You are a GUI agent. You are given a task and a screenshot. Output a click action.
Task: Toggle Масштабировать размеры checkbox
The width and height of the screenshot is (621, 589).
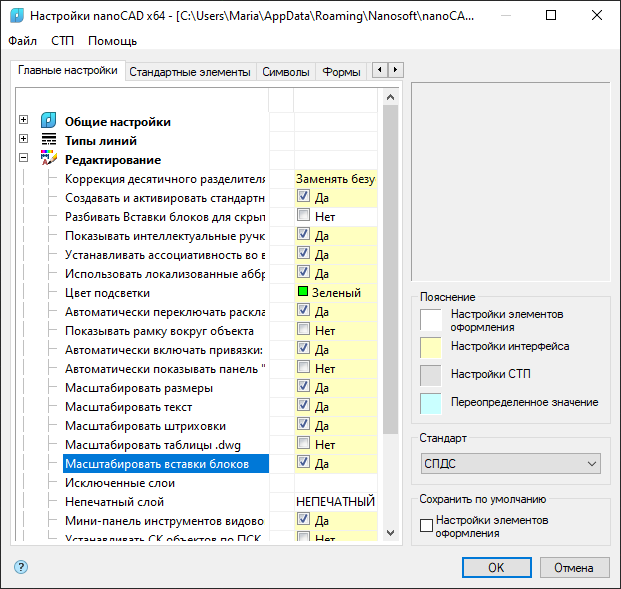(x=303, y=387)
